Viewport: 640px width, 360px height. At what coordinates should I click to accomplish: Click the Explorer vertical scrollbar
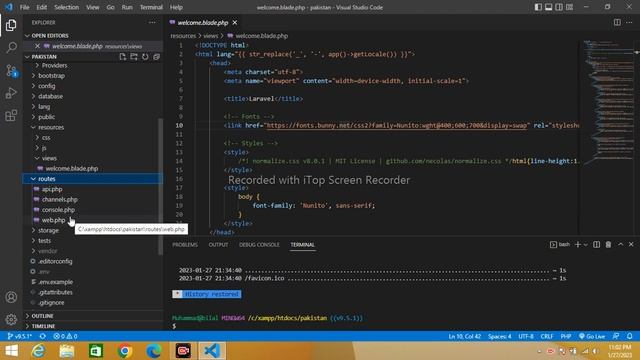pyautogui.click(x=161, y=186)
